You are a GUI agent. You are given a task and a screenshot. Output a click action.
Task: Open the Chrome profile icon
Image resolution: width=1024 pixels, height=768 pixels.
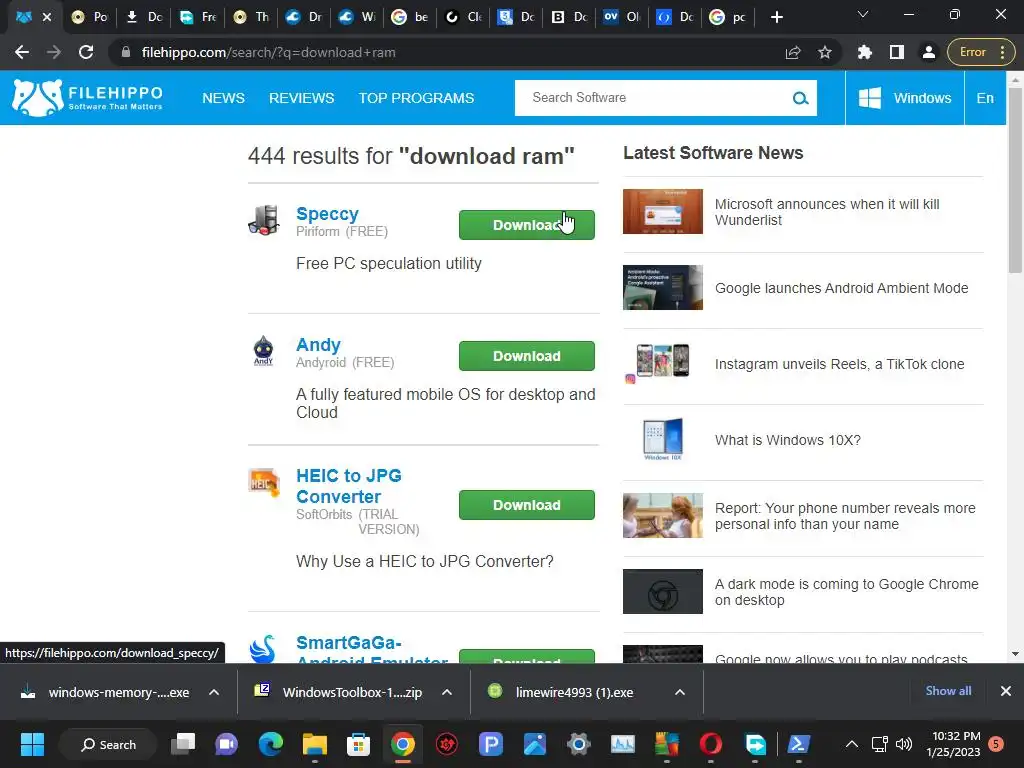929,52
